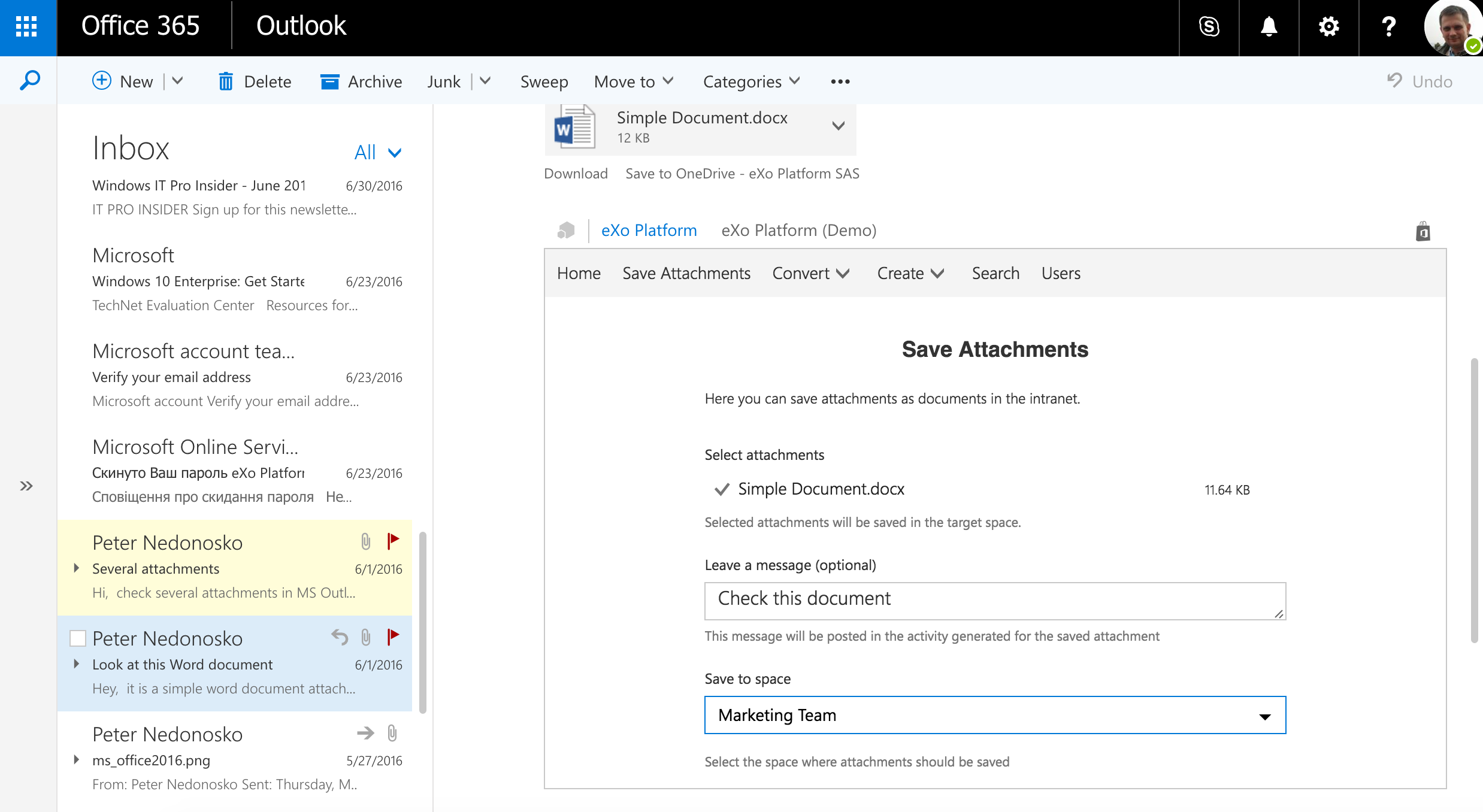Click paperclip on Several attachments mail
Image resolution: width=1483 pixels, height=812 pixels.
tap(366, 541)
